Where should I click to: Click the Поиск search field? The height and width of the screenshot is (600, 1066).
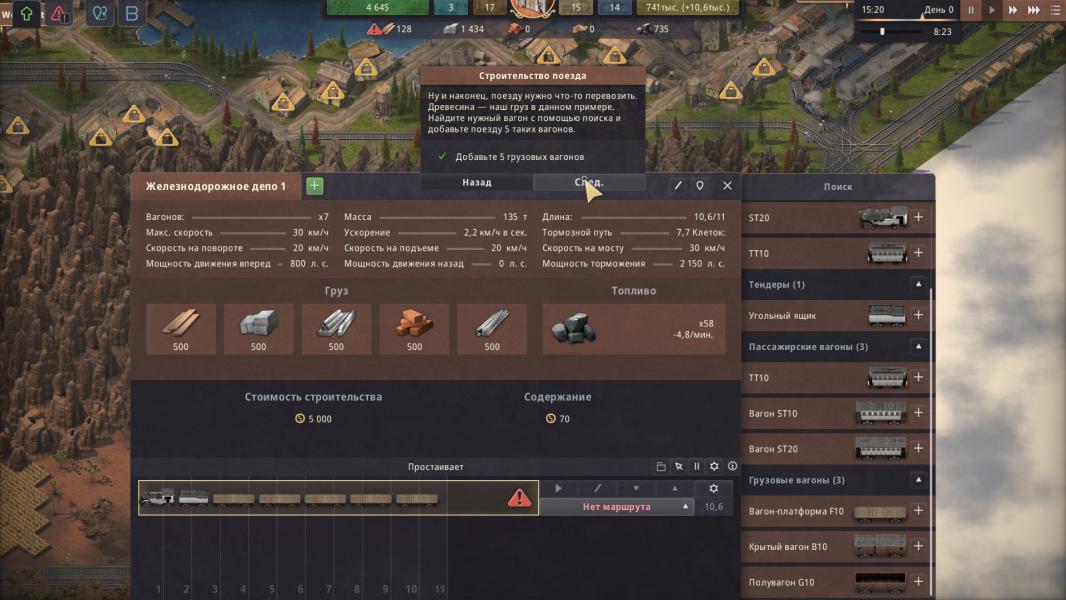[838, 186]
